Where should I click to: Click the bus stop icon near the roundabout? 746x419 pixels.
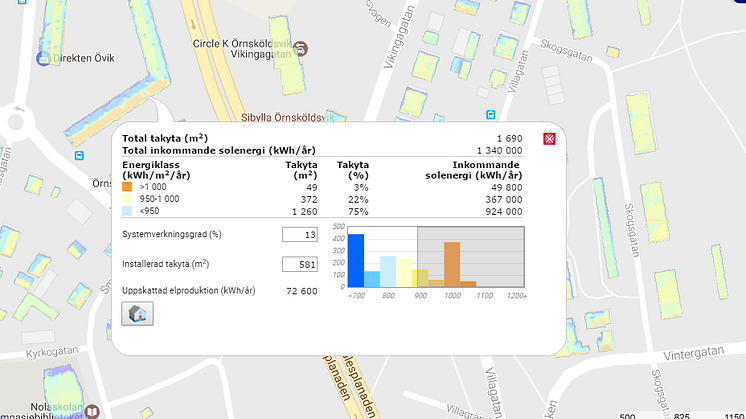pos(79,156)
